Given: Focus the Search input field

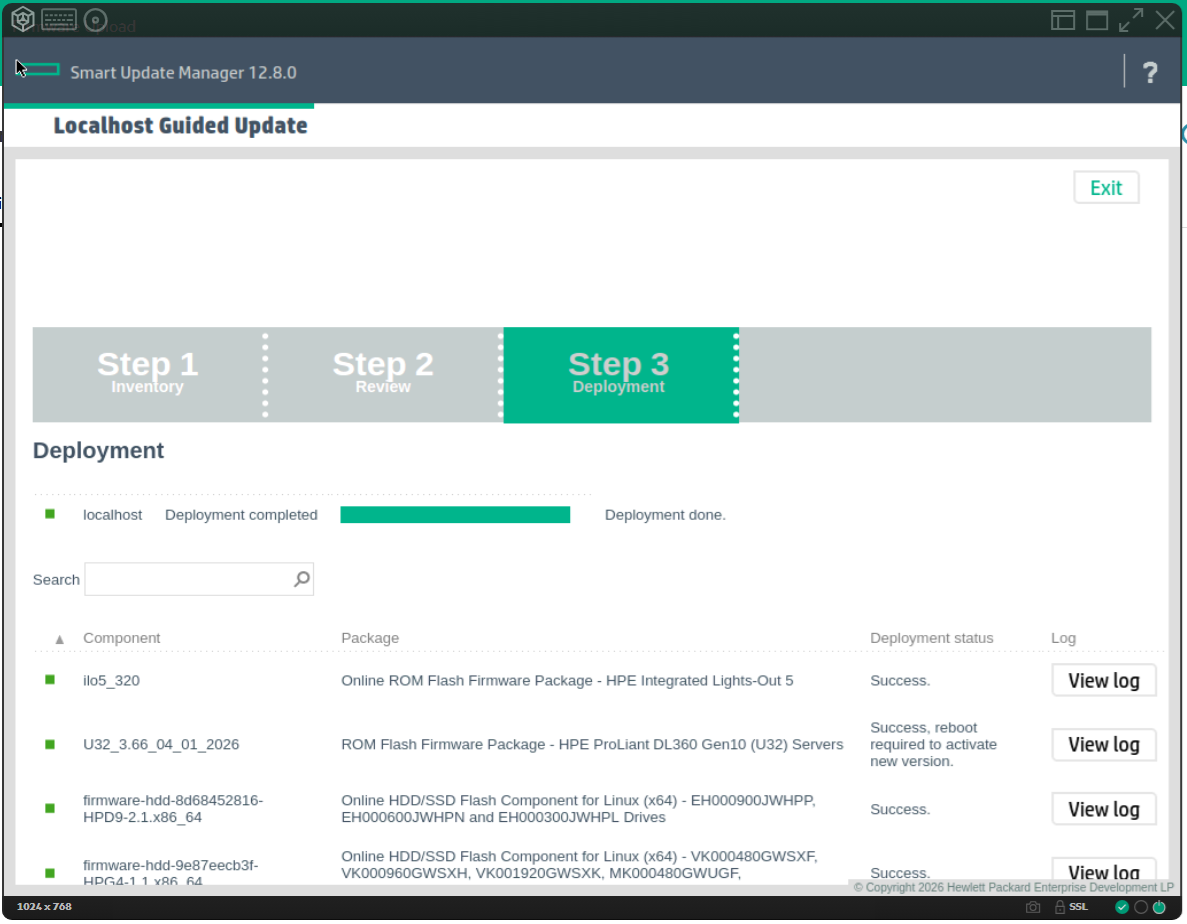Looking at the screenshot, I should pyautogui.click(x=199, y=579).
